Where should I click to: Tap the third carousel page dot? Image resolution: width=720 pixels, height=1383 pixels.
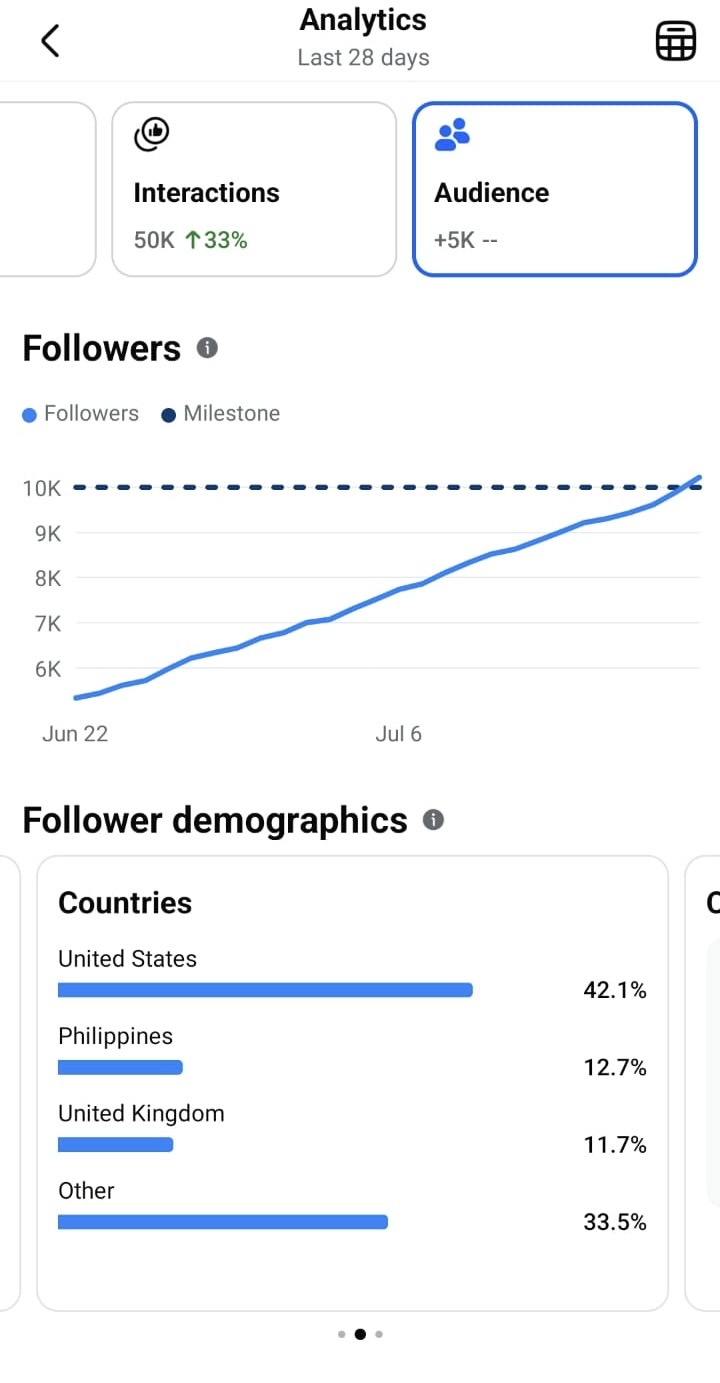(x=379, y=1334)
